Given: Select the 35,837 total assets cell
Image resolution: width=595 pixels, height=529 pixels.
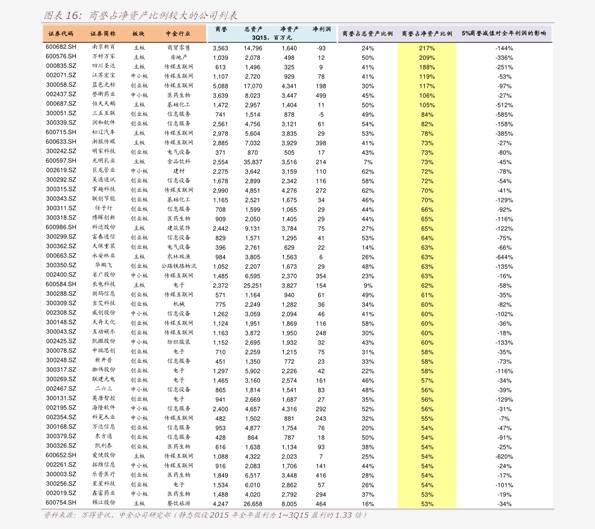Looking at the screenshot, I should [x=253, y=162].
